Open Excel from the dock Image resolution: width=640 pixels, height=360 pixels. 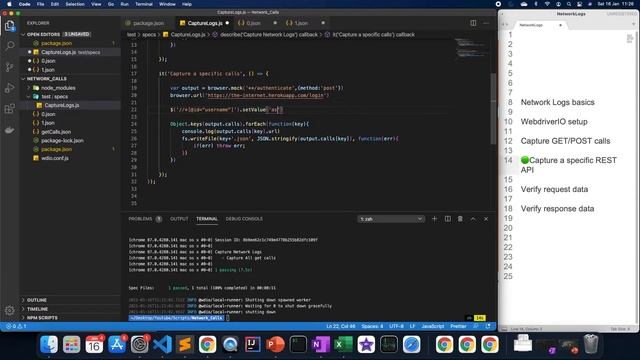tap(343, 344)
